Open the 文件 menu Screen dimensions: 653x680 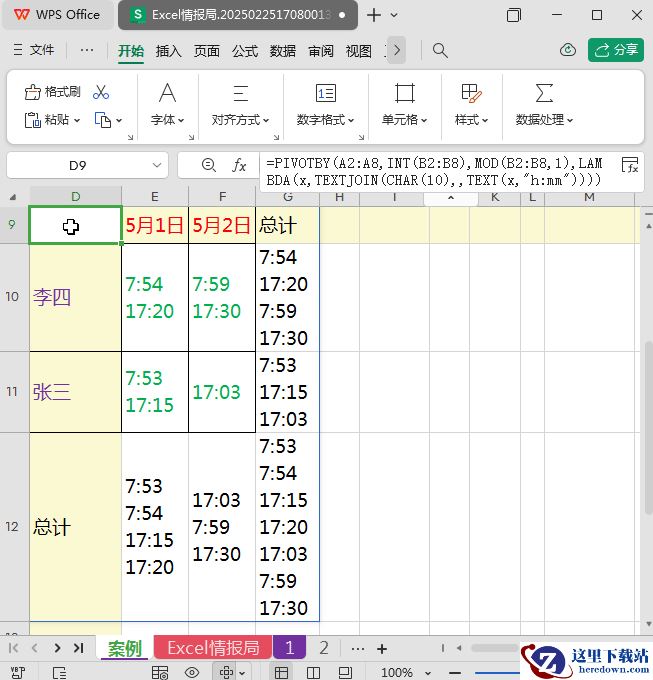[x=33, y=50]
